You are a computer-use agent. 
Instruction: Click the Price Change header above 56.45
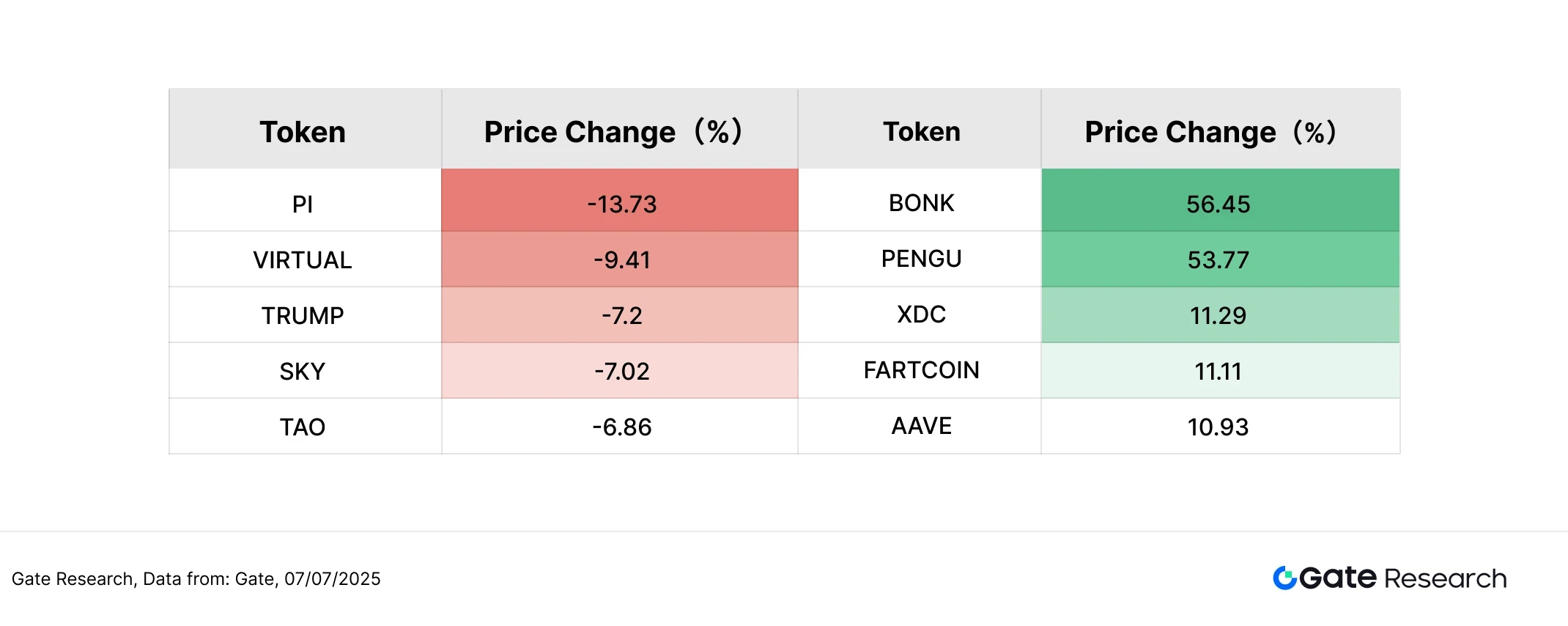click(x=1211, y=132)
